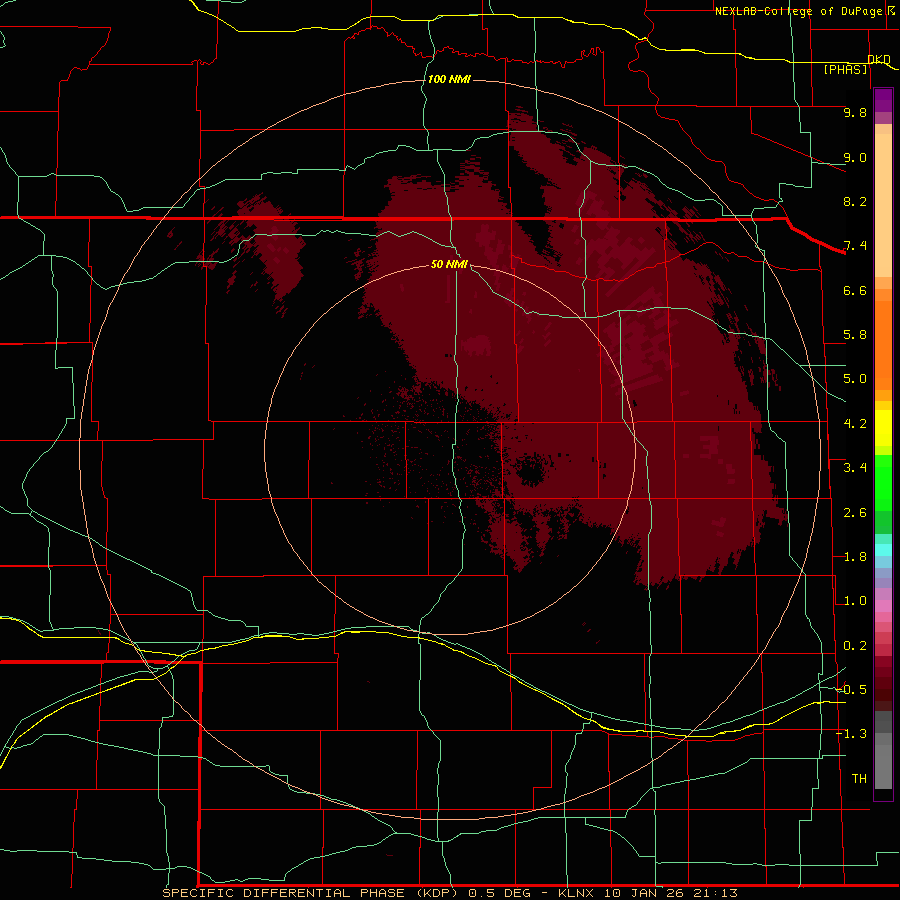Pick the pink segment of the color scale
Viewport: 900px width, 900px height.
coord(883,606)
